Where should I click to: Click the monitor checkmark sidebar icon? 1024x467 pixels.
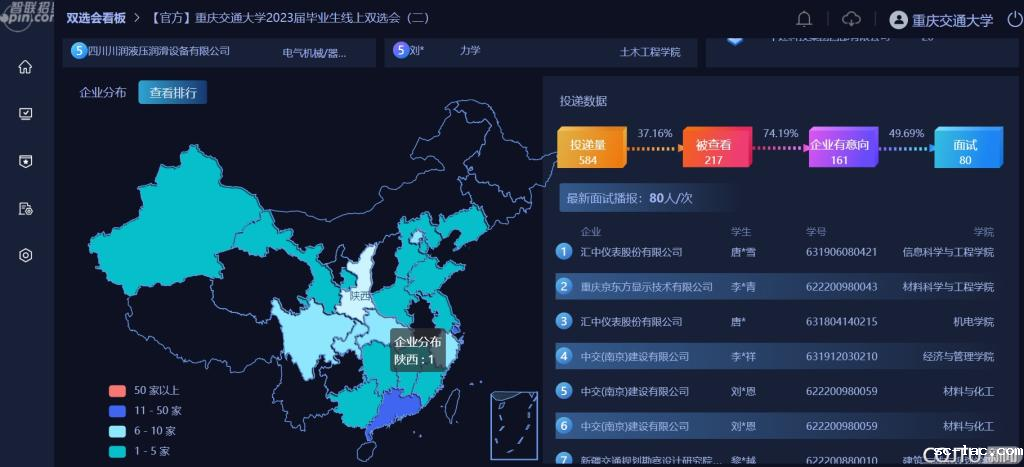coord(26,114)
